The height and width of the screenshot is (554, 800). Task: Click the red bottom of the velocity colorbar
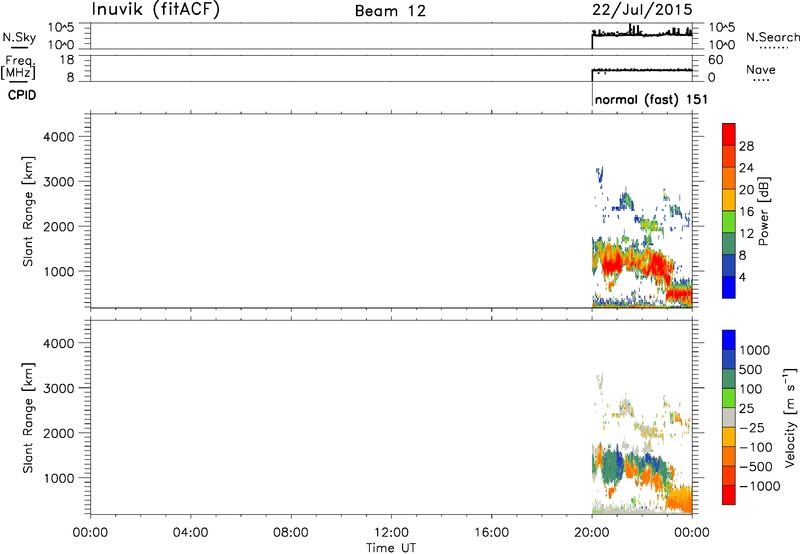click(x=729, y=495)
